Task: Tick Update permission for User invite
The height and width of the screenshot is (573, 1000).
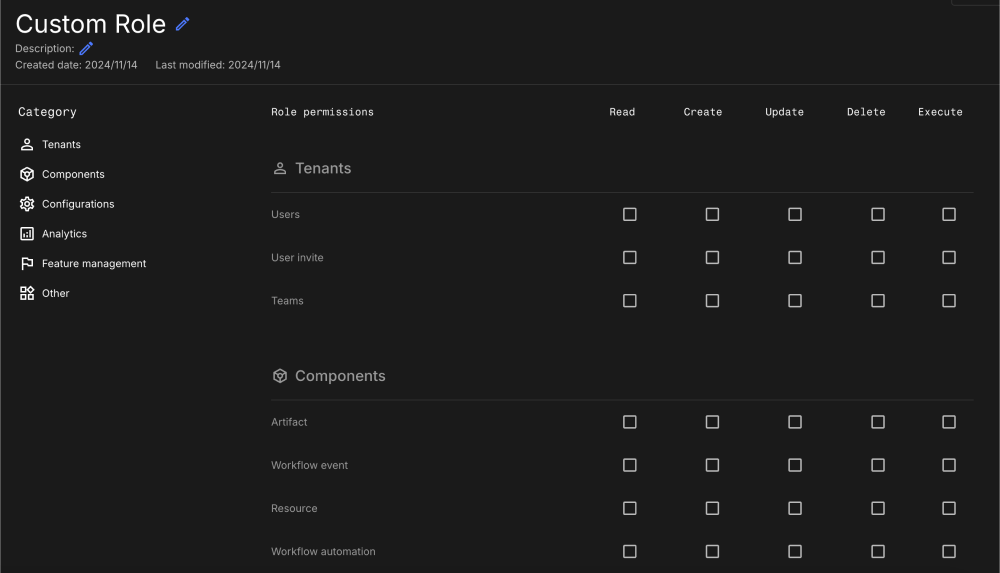Action: (x=795, y=258)
